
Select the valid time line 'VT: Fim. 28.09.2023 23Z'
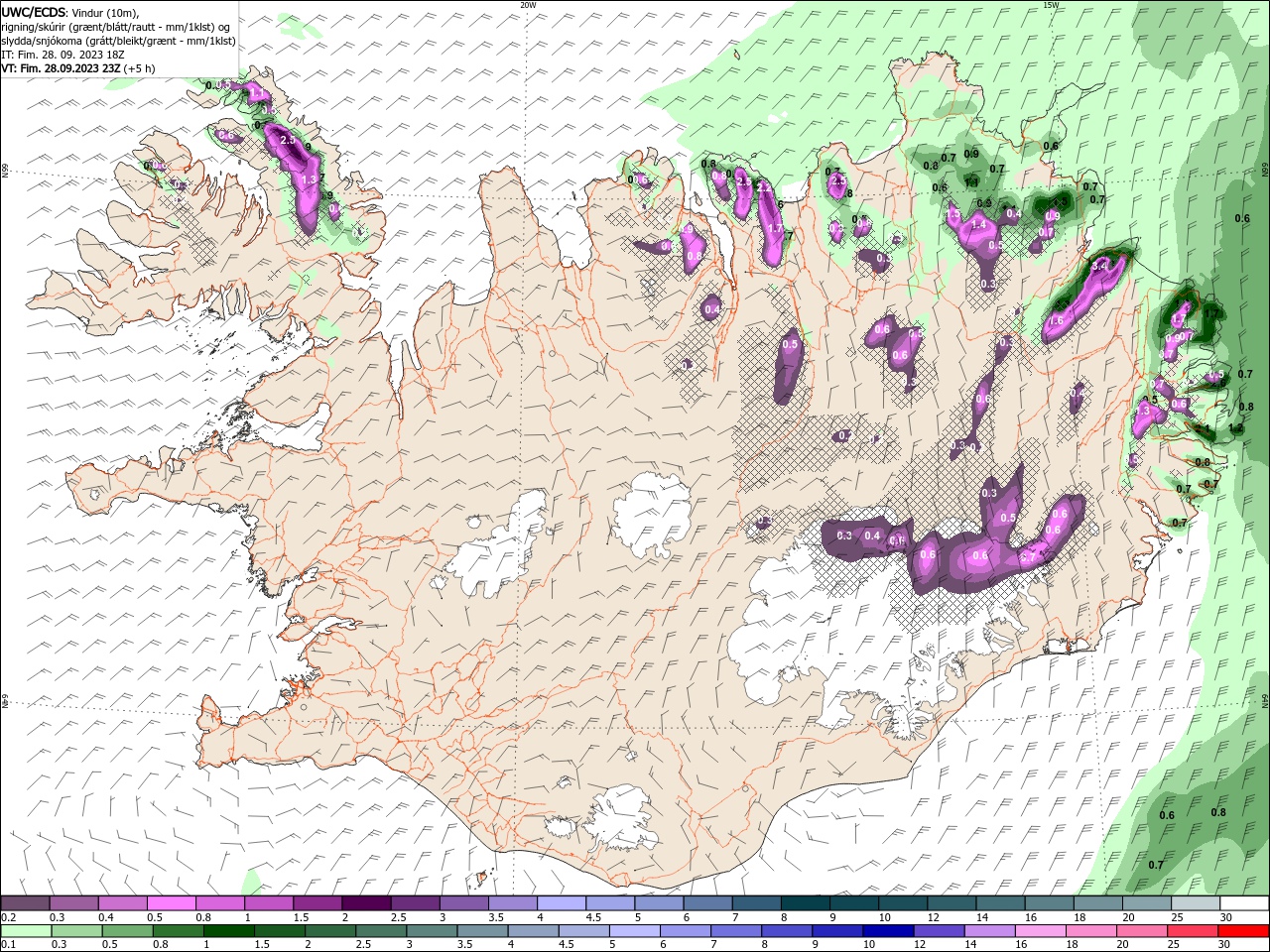pyautogui.click(x=62, y=68)
